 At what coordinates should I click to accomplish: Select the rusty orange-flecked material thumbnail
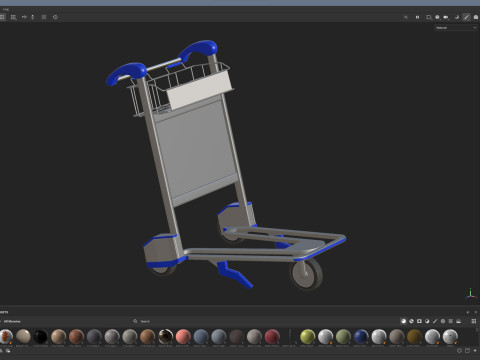[6, 337]
